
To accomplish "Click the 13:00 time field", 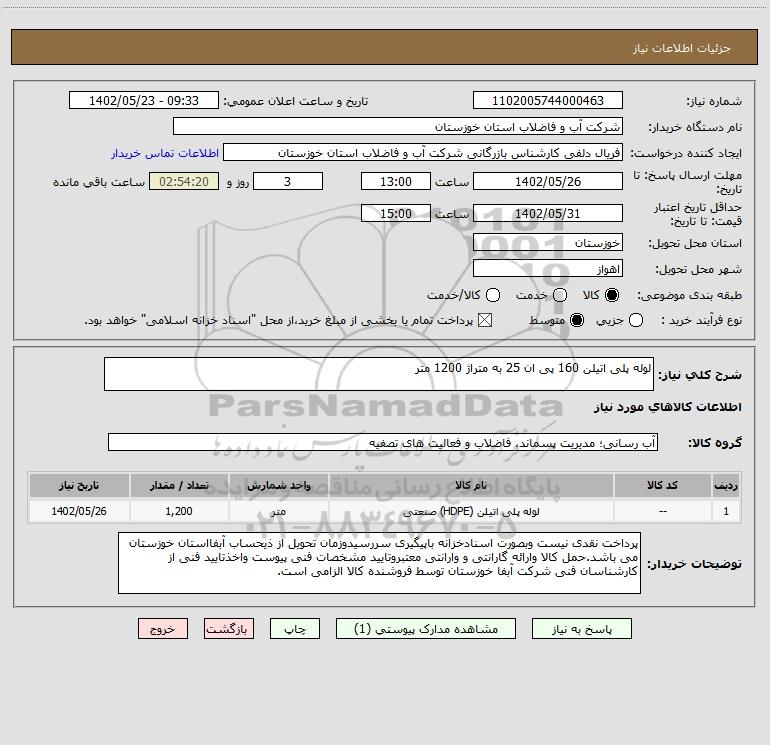I will coord(396,181).
